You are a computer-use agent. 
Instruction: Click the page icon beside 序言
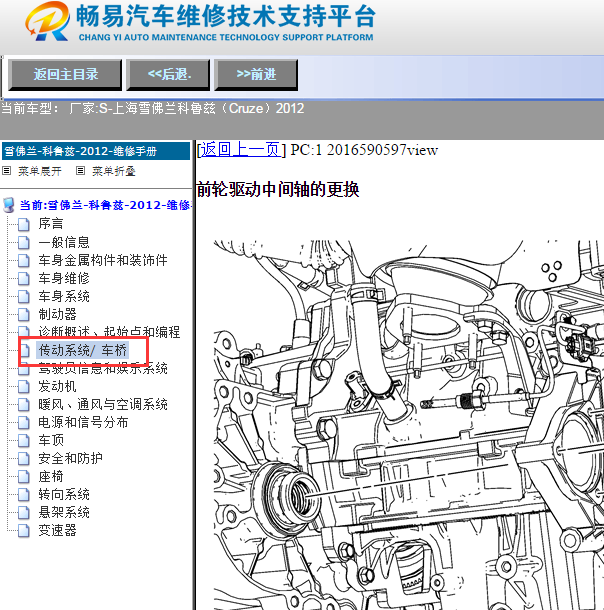[x=24, y=224]
